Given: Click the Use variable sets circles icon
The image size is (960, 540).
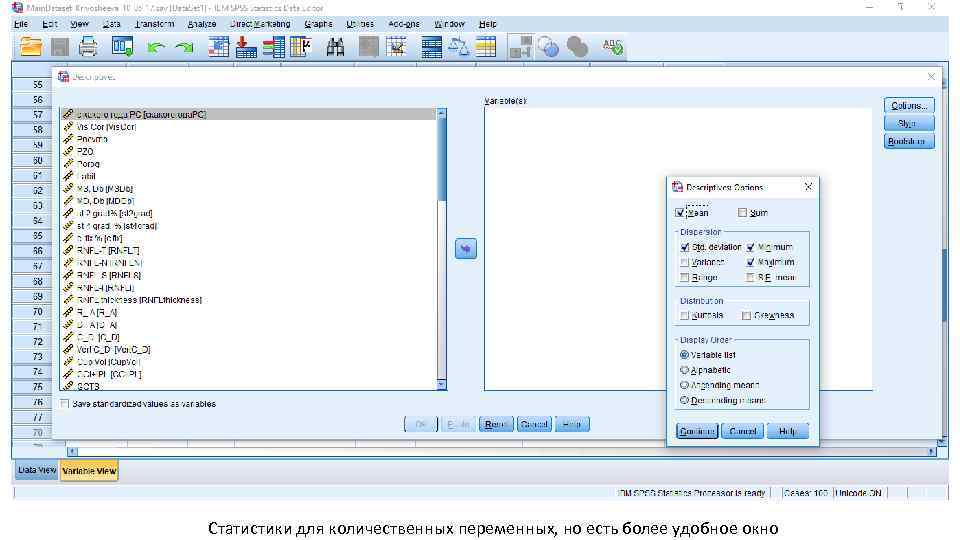Looking at the screenshot, I should [549, 47].
